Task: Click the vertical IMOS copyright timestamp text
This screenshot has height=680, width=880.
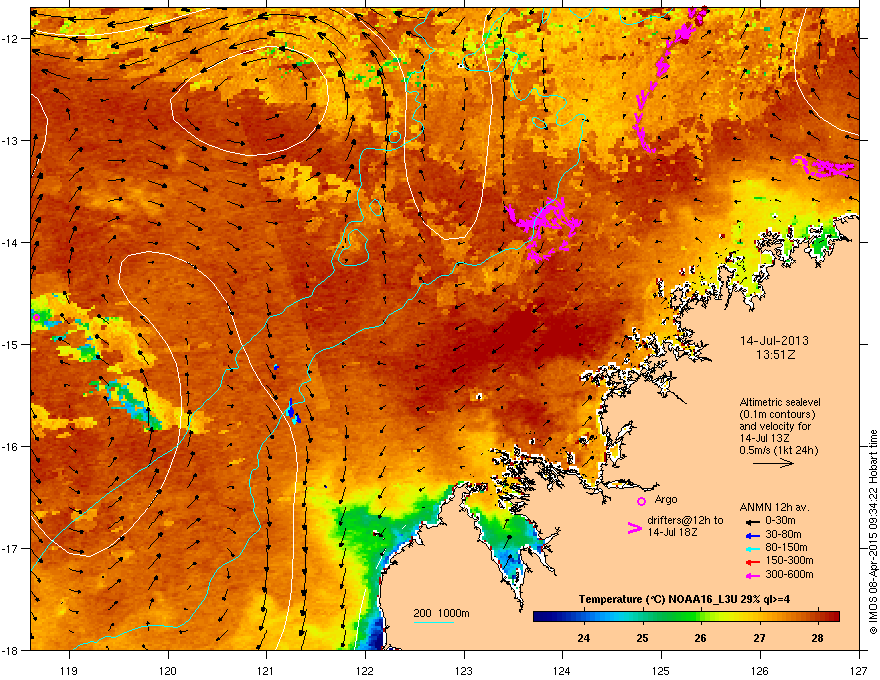Action: pyautogui.click(x=873, y=532)
